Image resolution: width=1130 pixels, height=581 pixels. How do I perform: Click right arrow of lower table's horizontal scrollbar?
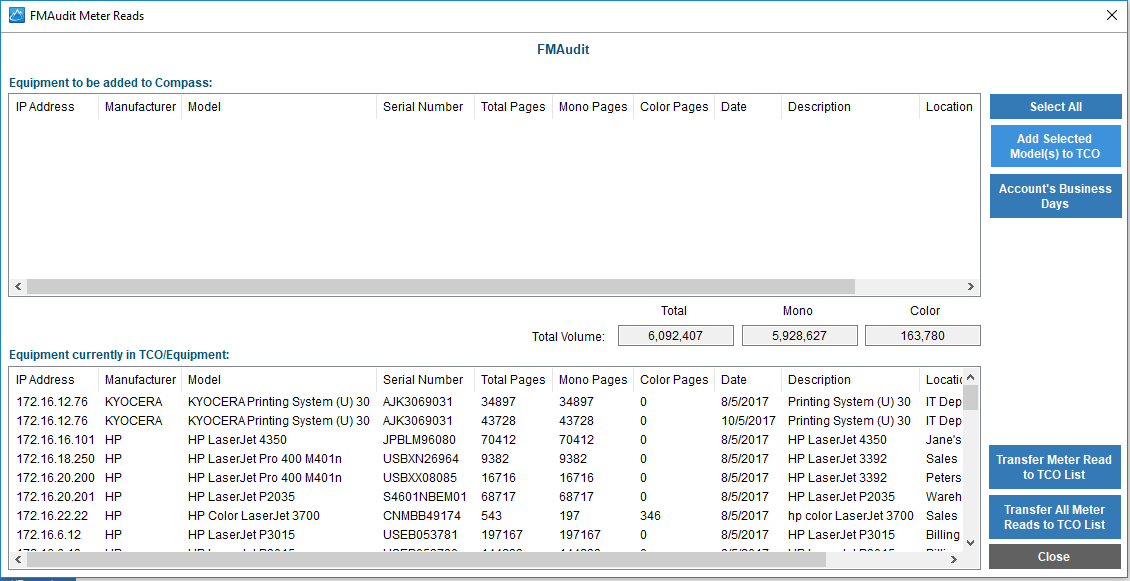tap(953, 559)
